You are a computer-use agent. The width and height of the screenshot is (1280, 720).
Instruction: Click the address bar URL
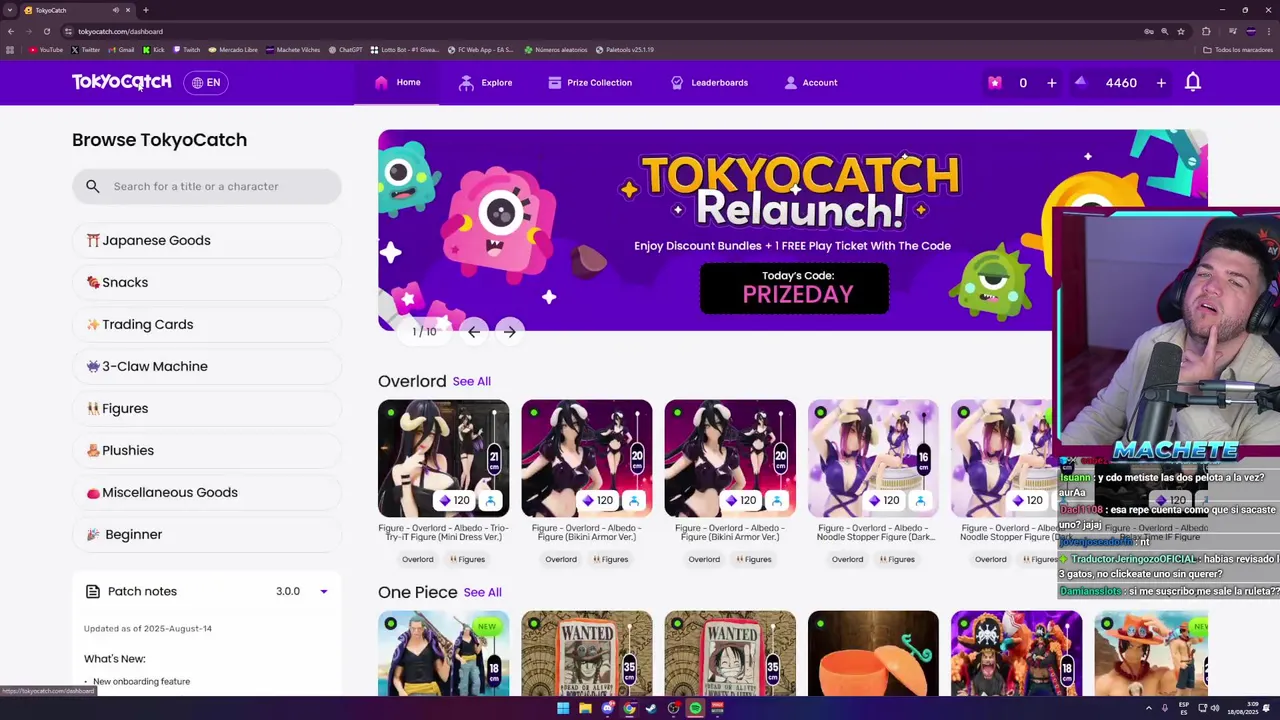(120, 31)
